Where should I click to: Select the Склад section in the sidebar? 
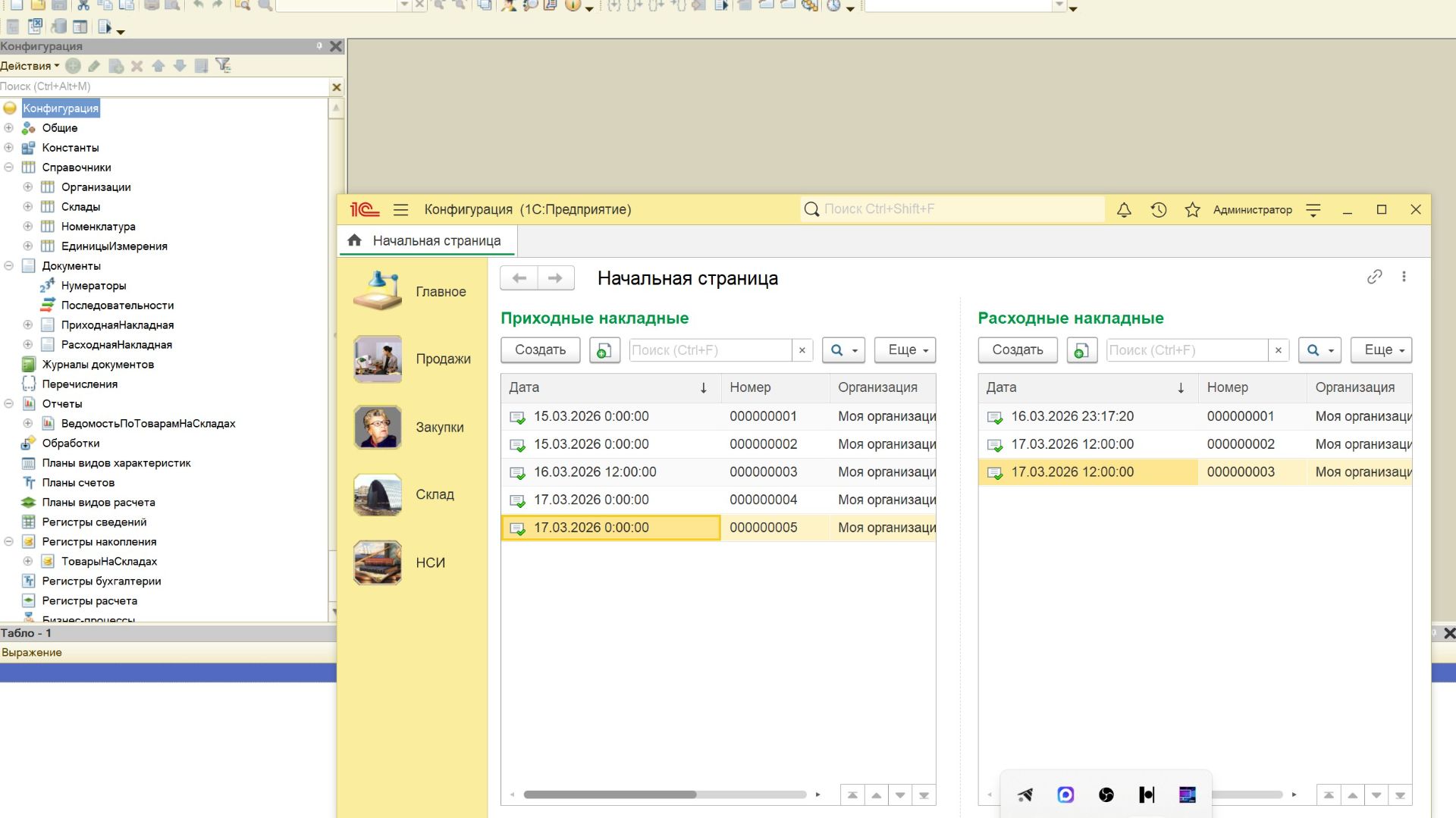[x=436, y=494]
